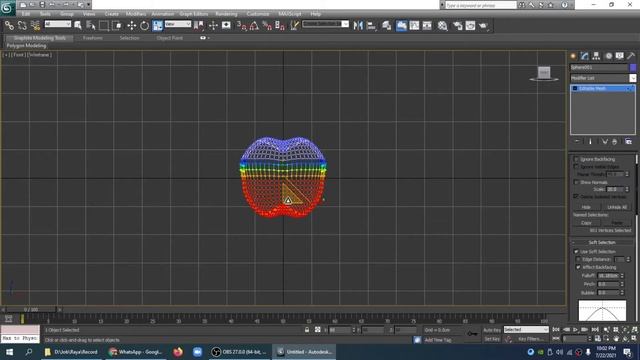Screen dimensions: 640x360
Task: Switch to the Object Paint ribbon tab
Action: point(170,38)
